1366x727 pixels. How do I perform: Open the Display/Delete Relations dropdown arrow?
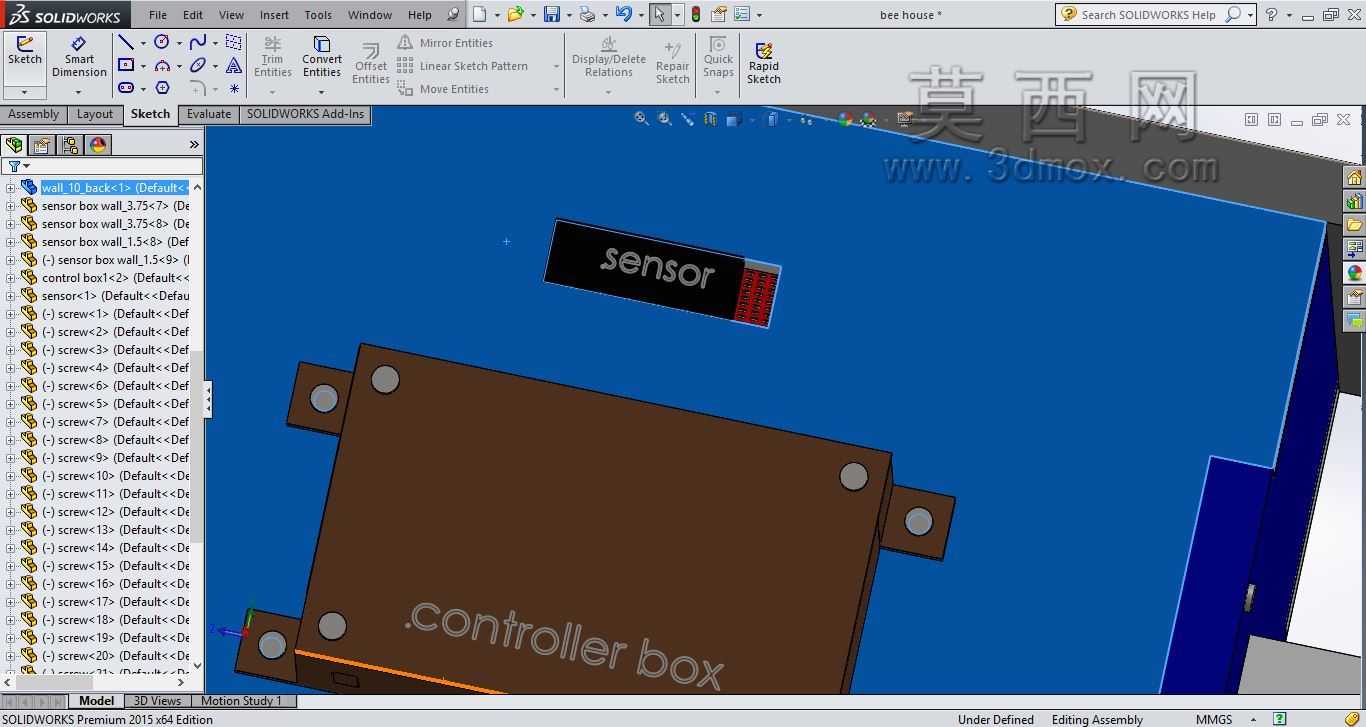608,92
